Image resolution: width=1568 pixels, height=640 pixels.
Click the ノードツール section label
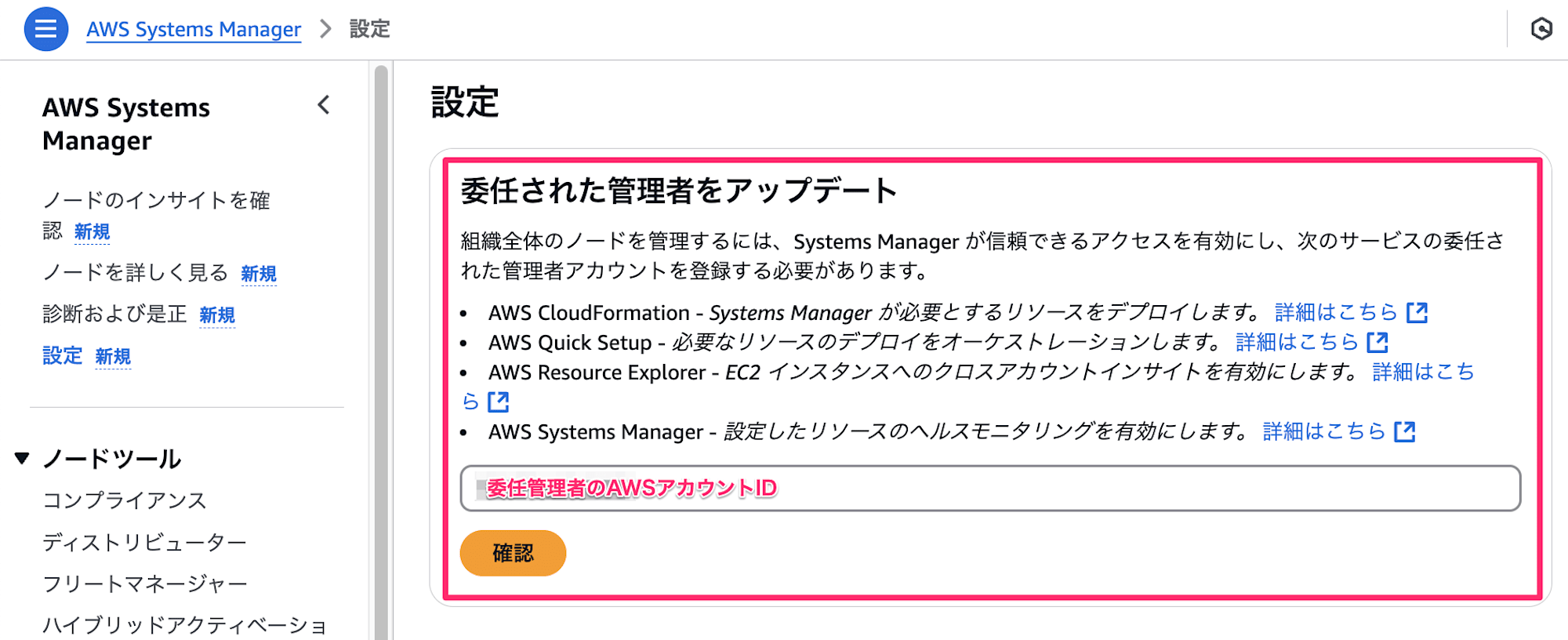(x=112, y=459)
